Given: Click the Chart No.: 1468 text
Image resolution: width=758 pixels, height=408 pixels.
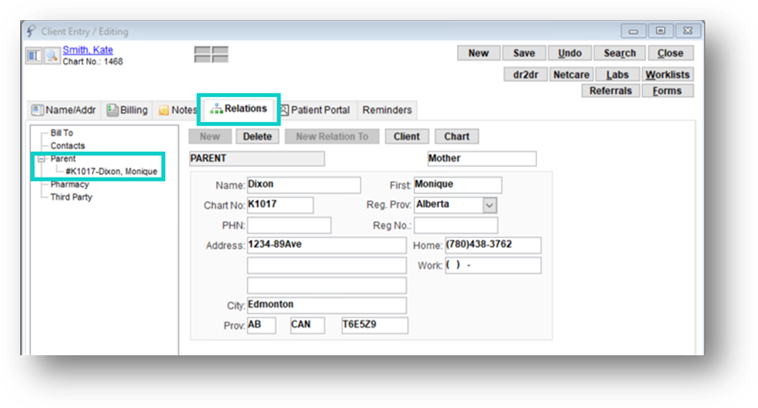Looking at the screenshot, I should [x=93, y=62].
